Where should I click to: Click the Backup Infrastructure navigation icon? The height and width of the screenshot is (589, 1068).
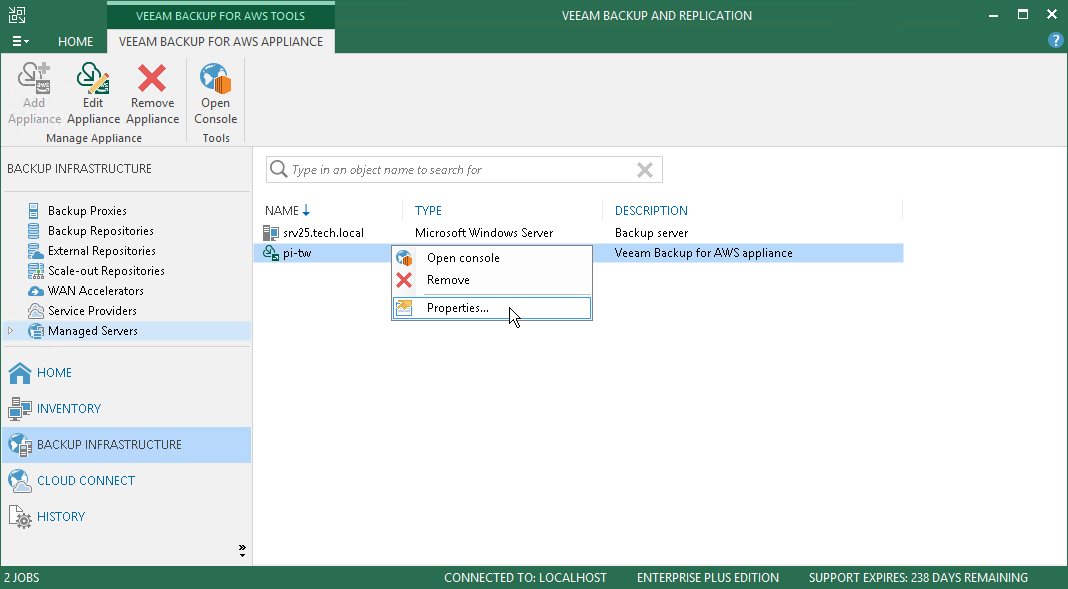coord(20,445)
